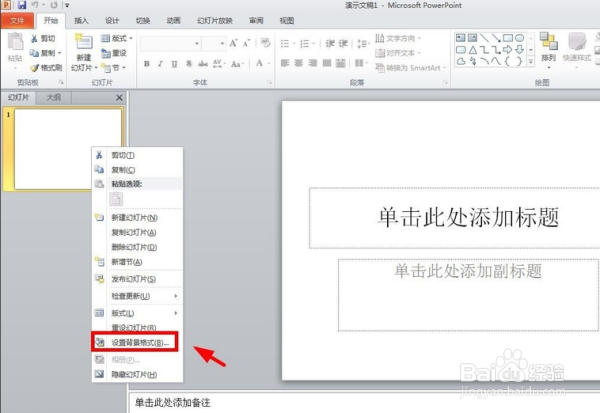Choose Delete Slide (删除幻灯片) in context menu

(x=137, y=247)
